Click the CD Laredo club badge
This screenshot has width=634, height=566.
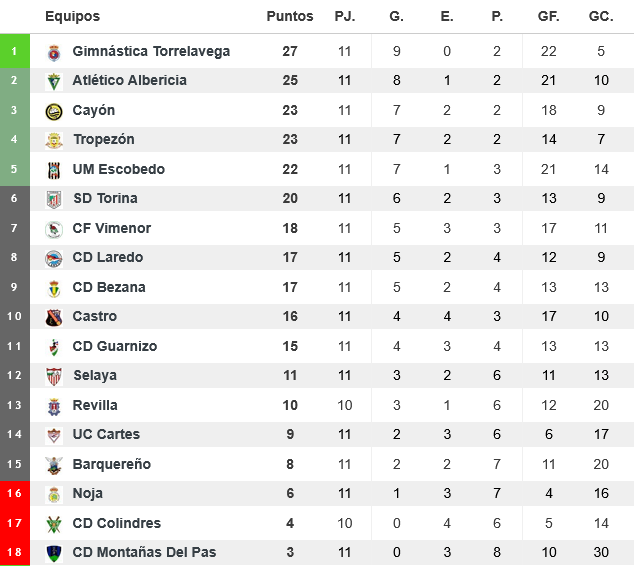click(54, 258)
